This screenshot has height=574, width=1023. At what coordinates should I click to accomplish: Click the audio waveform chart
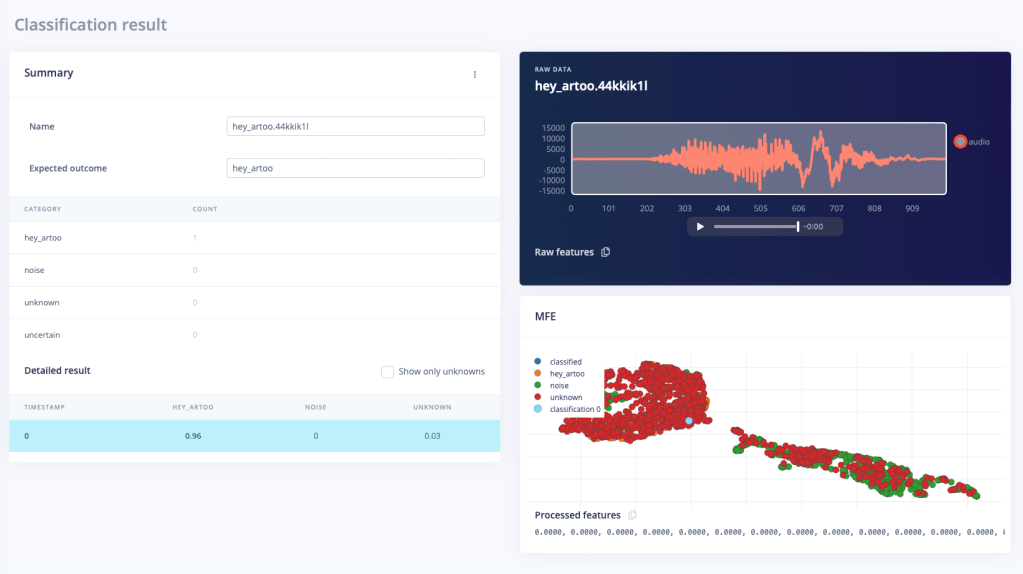(x=760, y=158)
